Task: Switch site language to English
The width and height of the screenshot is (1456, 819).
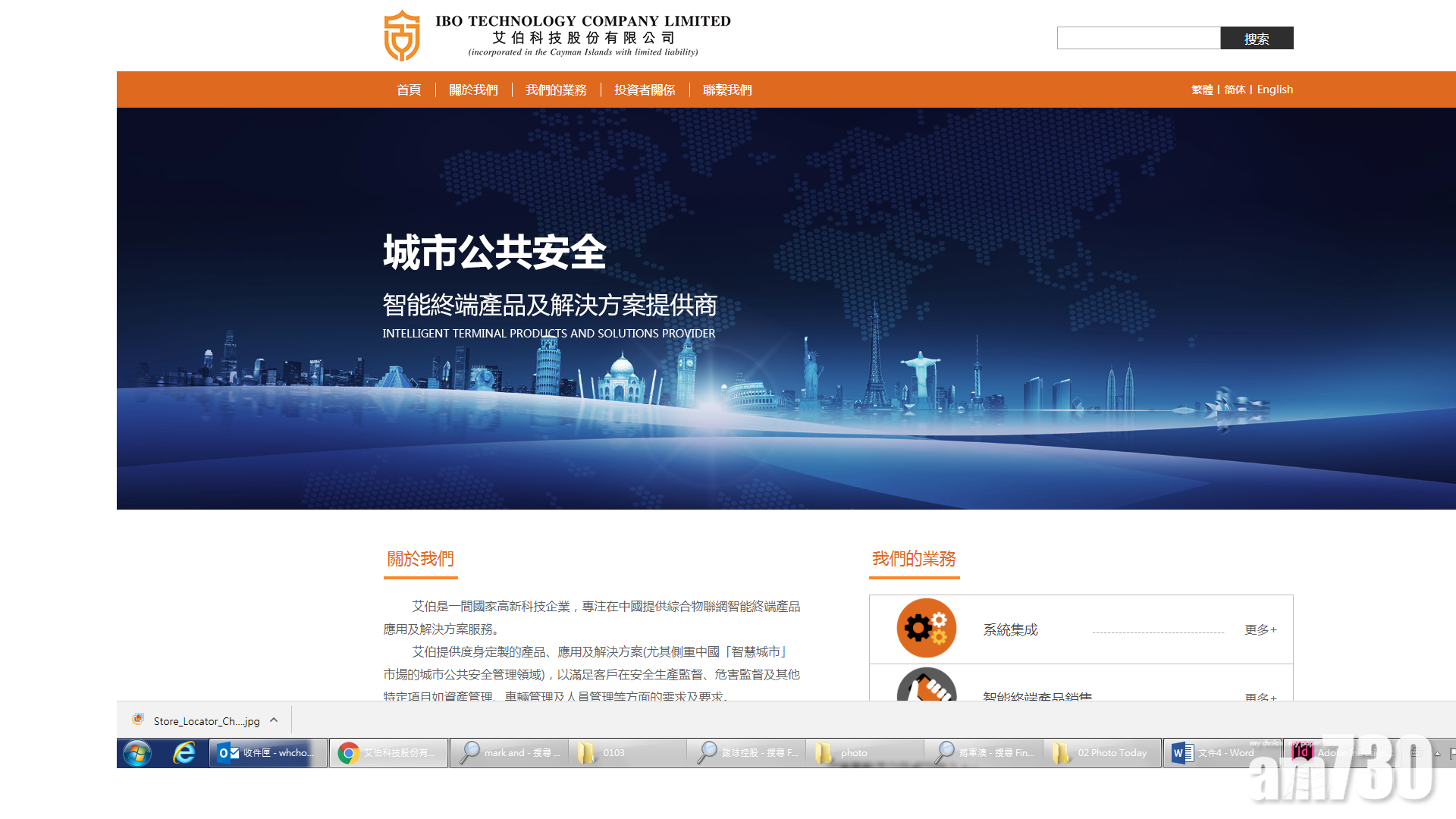Action: pos(1275,89)
